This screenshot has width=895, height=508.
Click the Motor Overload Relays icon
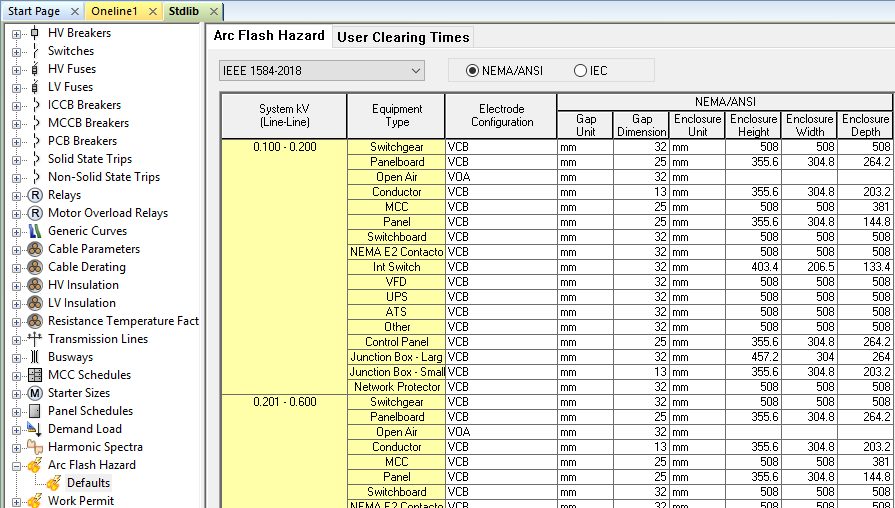[x=35, y=213]
